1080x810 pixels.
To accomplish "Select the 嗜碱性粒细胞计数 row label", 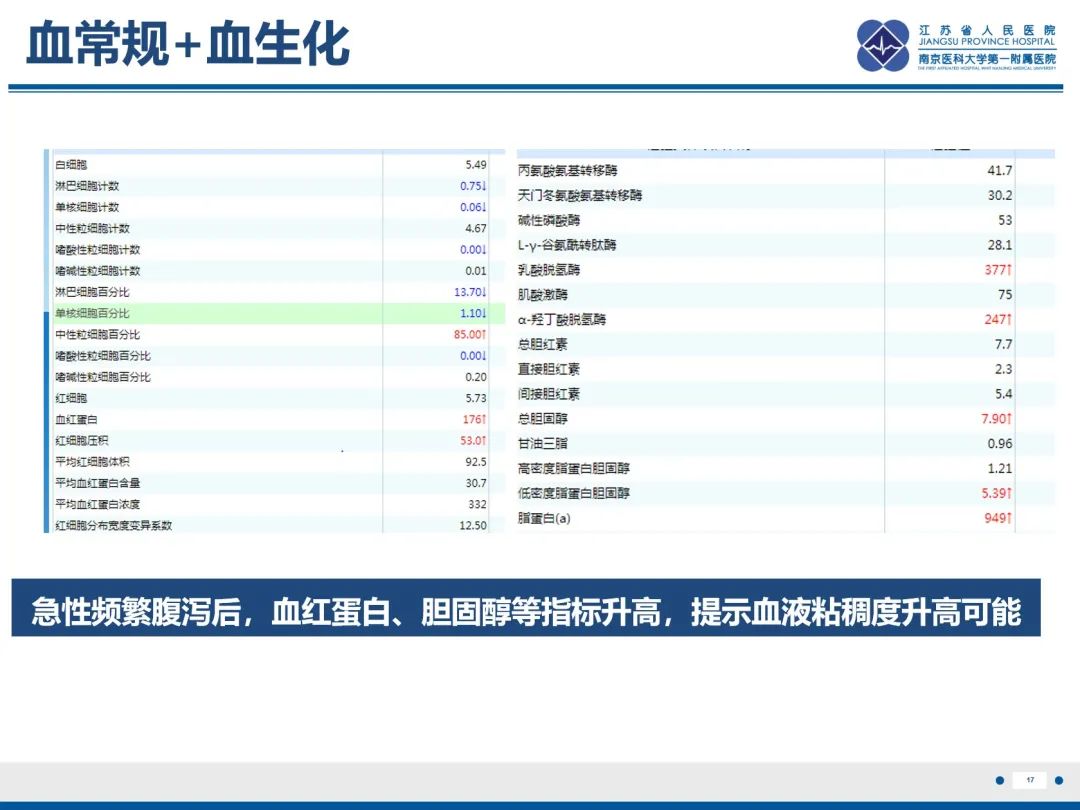I will click(97, 271).
